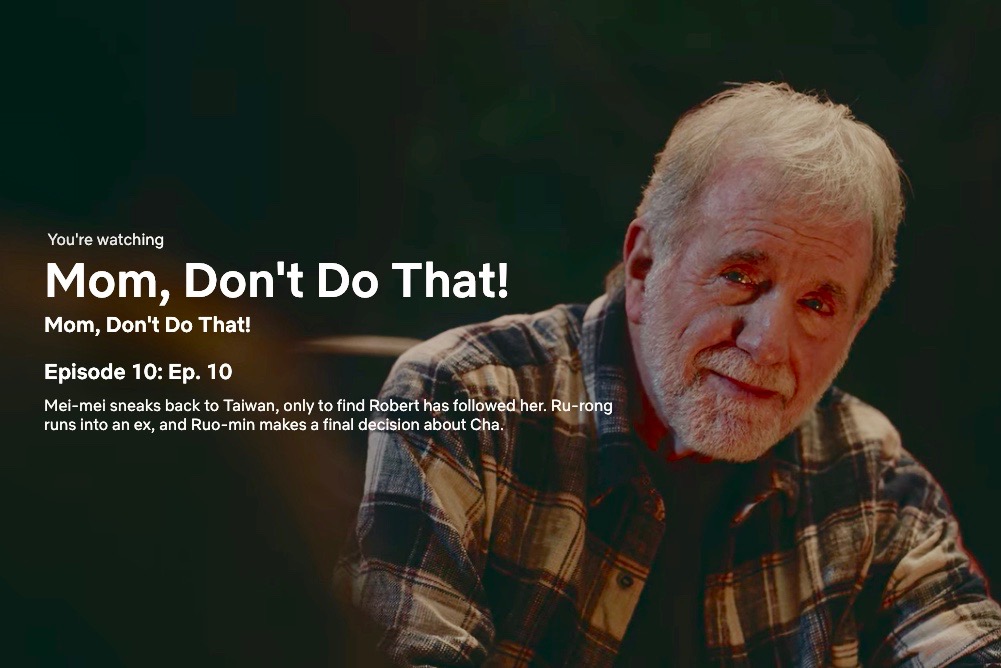The width and height of the screenshot is (1001, 668).
Task: Click the "You're watching" label
Action: pyautogui.click(x=105, y=239)
